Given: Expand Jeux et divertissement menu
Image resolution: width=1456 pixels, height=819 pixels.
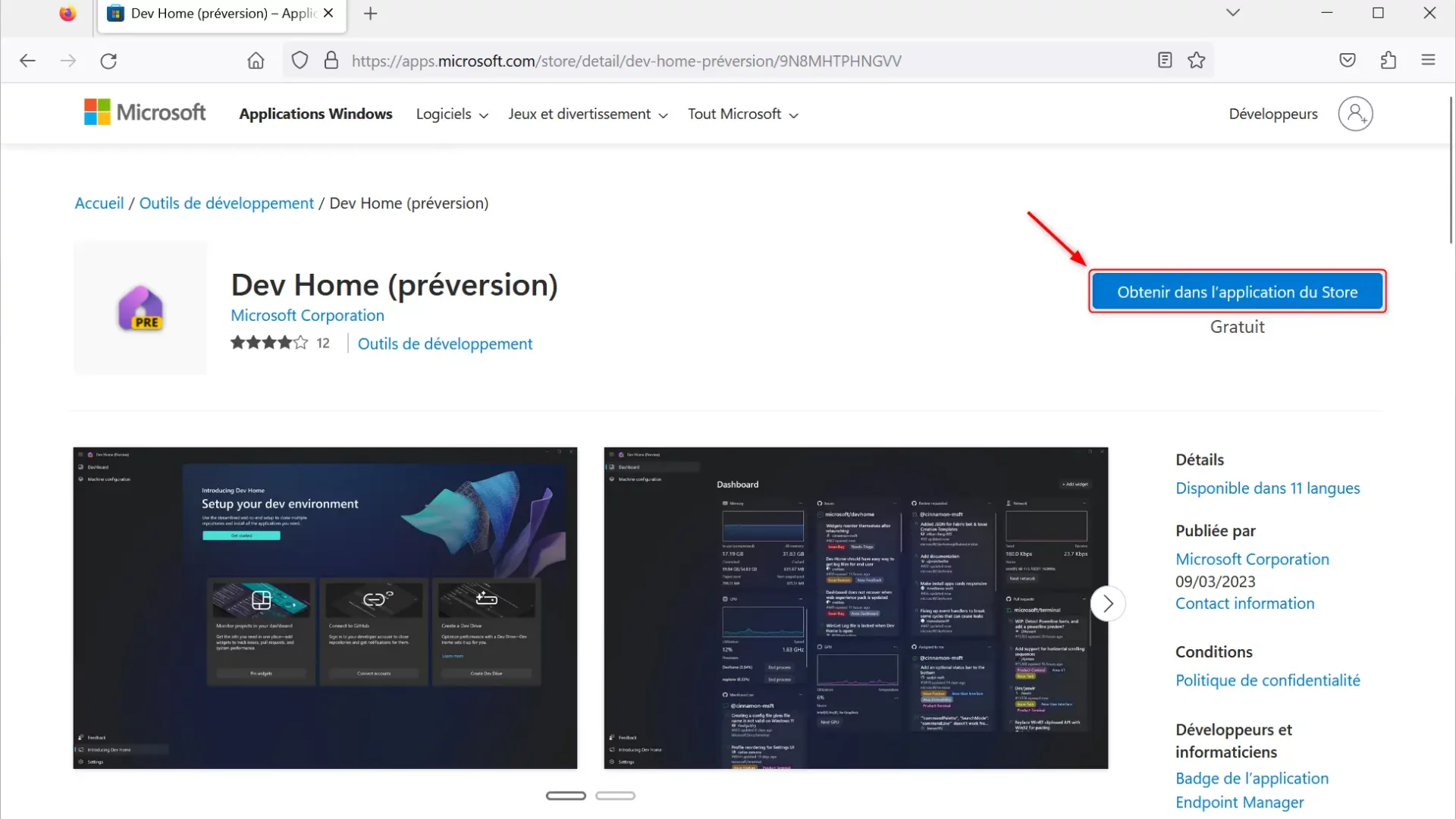Looking at the screenshot, I should coord(588,115).
